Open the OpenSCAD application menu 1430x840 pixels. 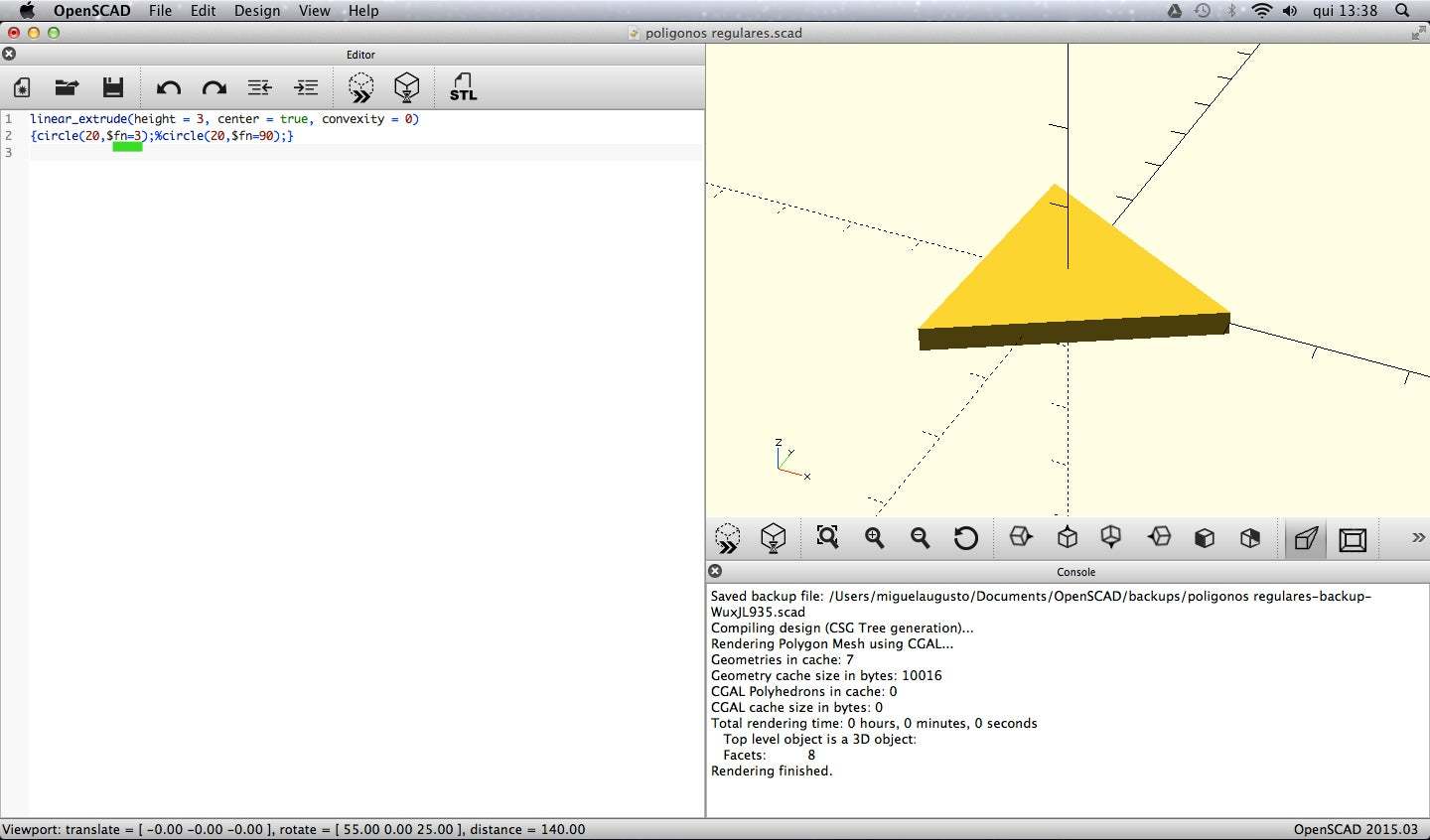pyautogui.click(x=91, y=11)
